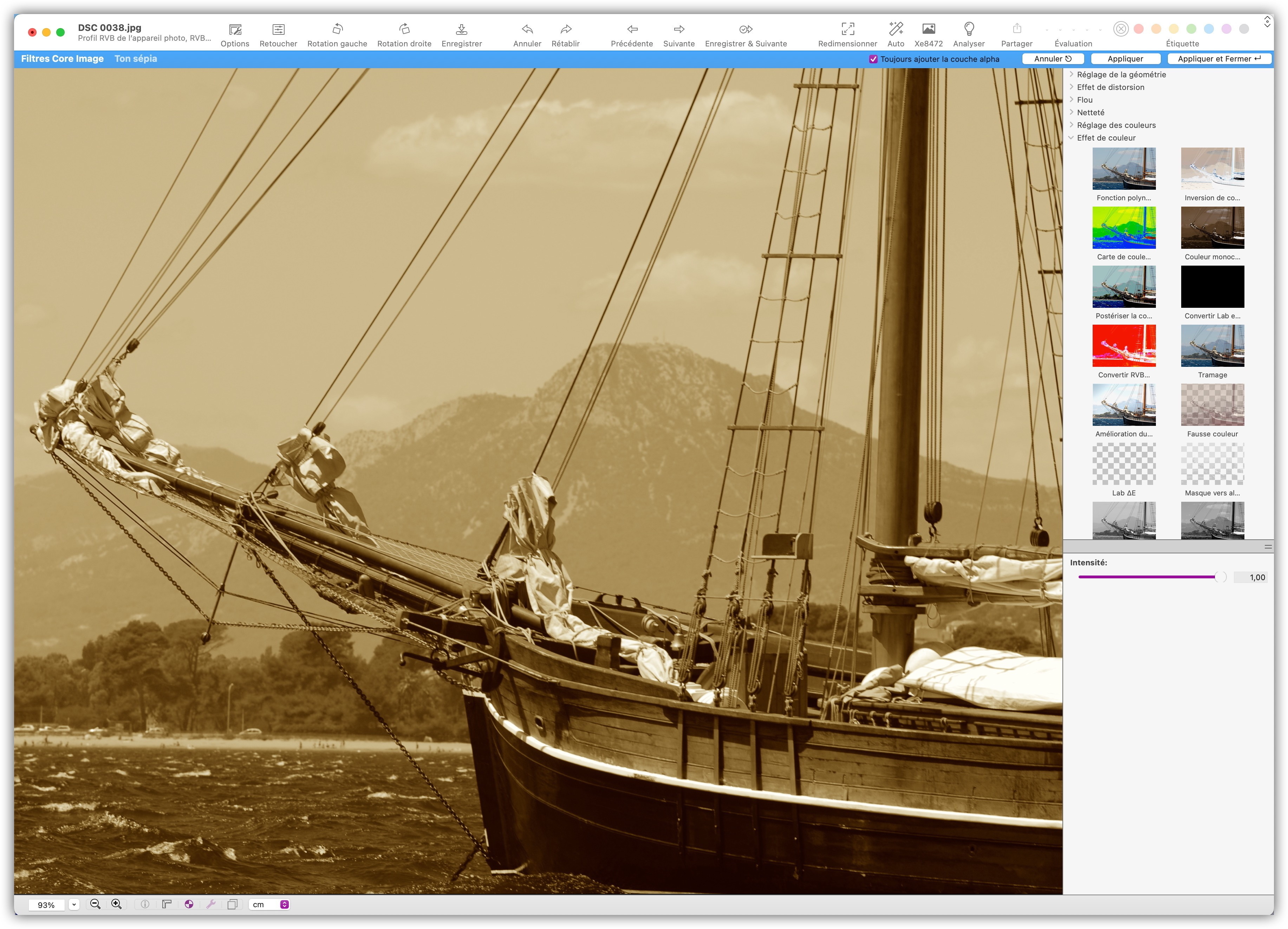Image resolution: width=1288 pixels, height=929 pixels.
Task: Click the Analyser lightbulb icon
Action: tap(969, 29)
